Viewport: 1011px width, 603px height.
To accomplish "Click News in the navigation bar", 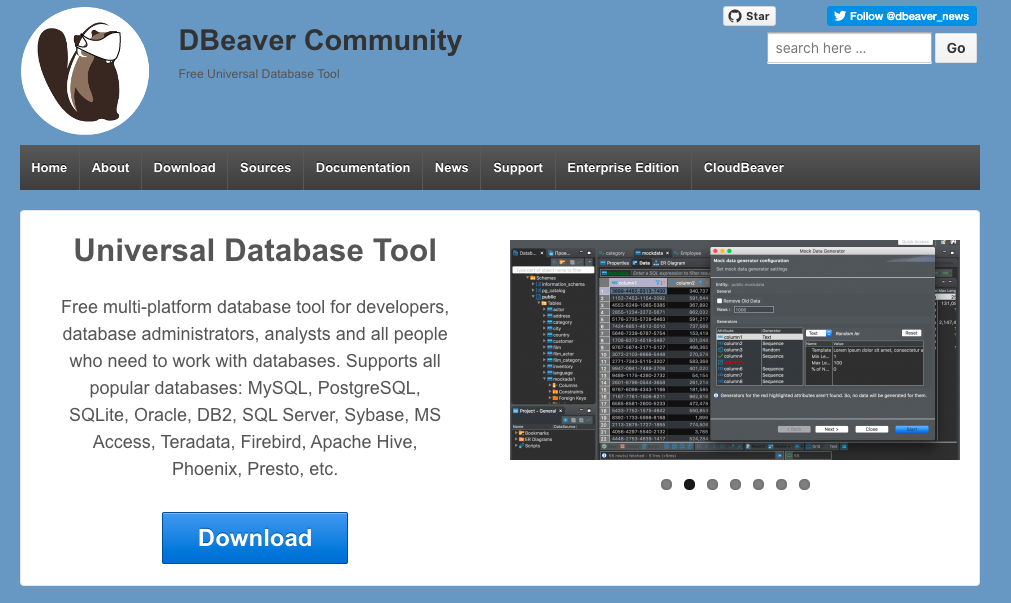I will (451, 168).
